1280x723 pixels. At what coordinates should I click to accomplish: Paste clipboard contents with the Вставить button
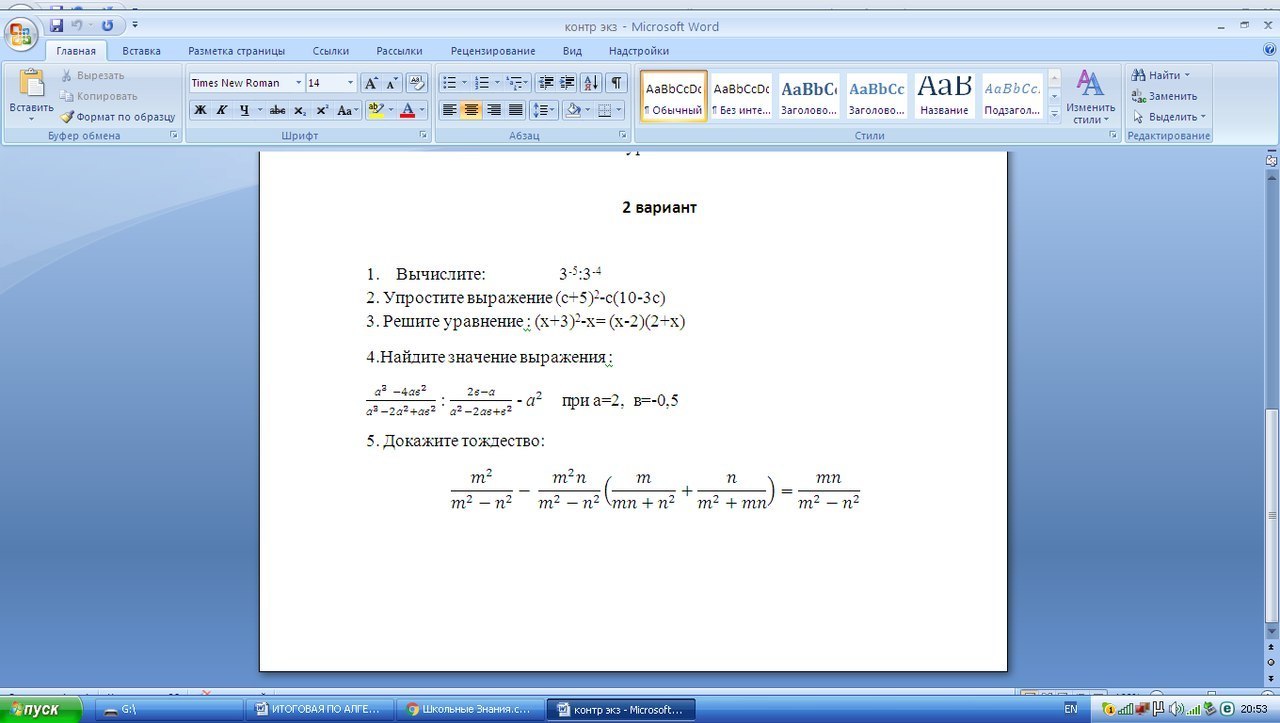[31, 95]
